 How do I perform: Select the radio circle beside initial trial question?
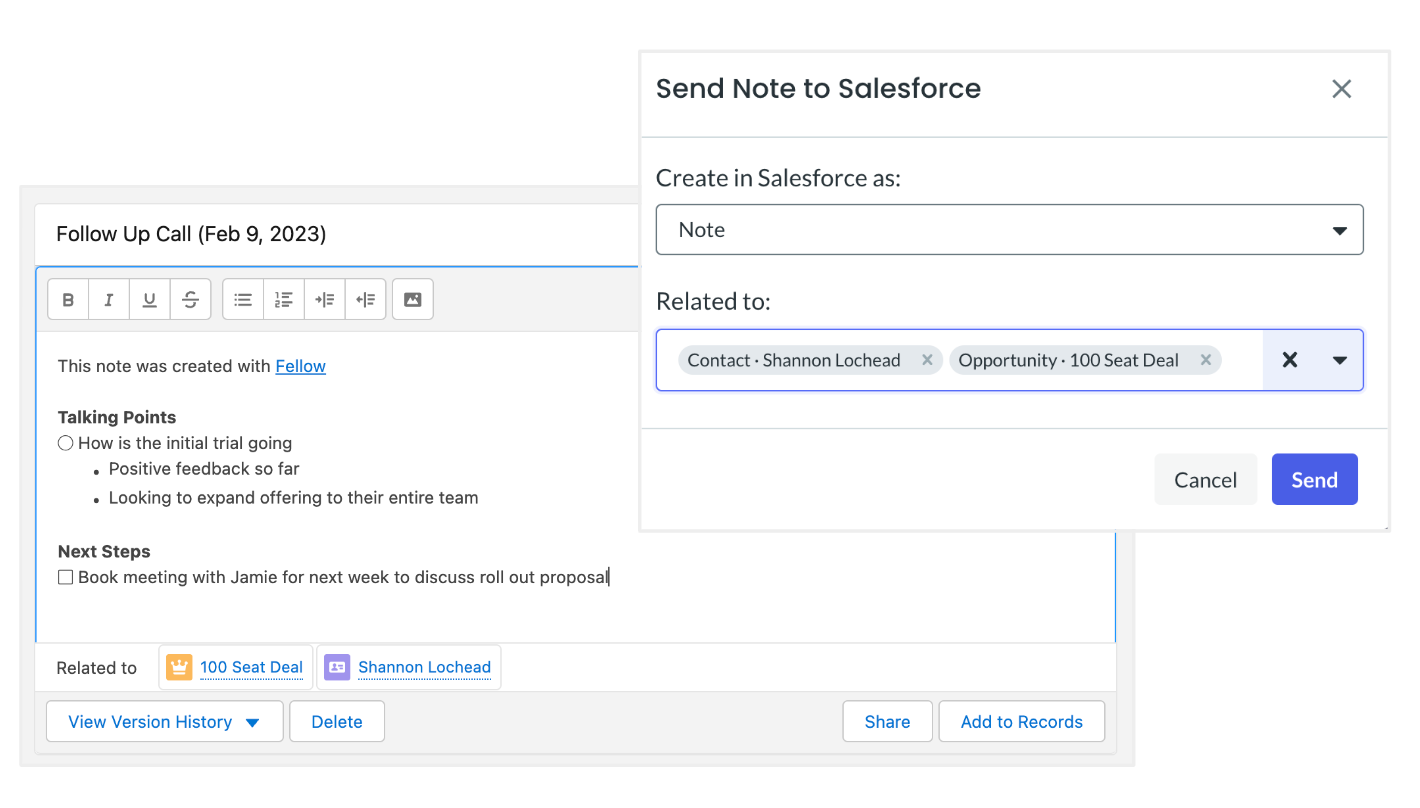pos(66,443)
